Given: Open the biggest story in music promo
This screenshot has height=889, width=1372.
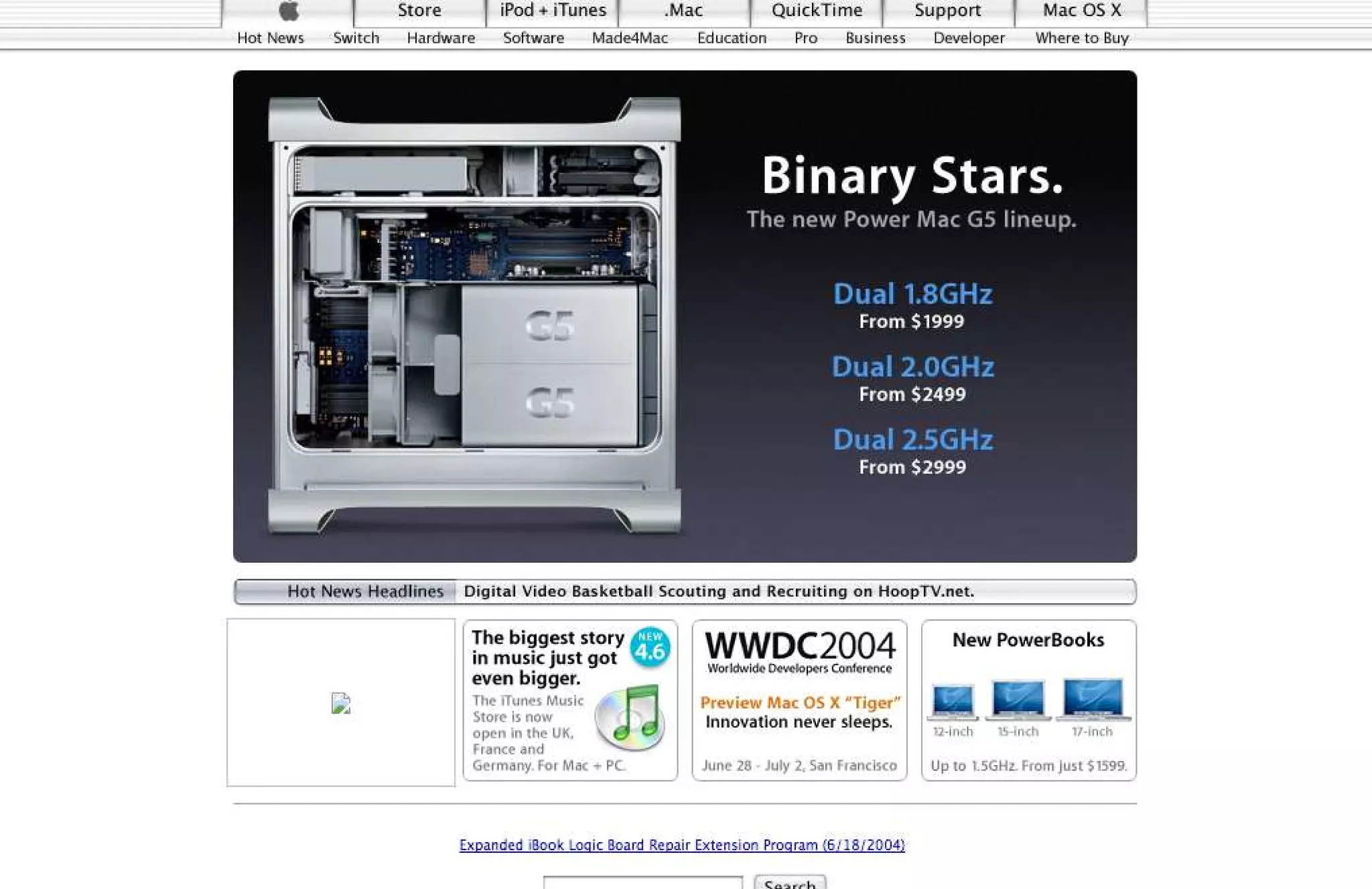Looking at the screenshot, I should (570, 700).
